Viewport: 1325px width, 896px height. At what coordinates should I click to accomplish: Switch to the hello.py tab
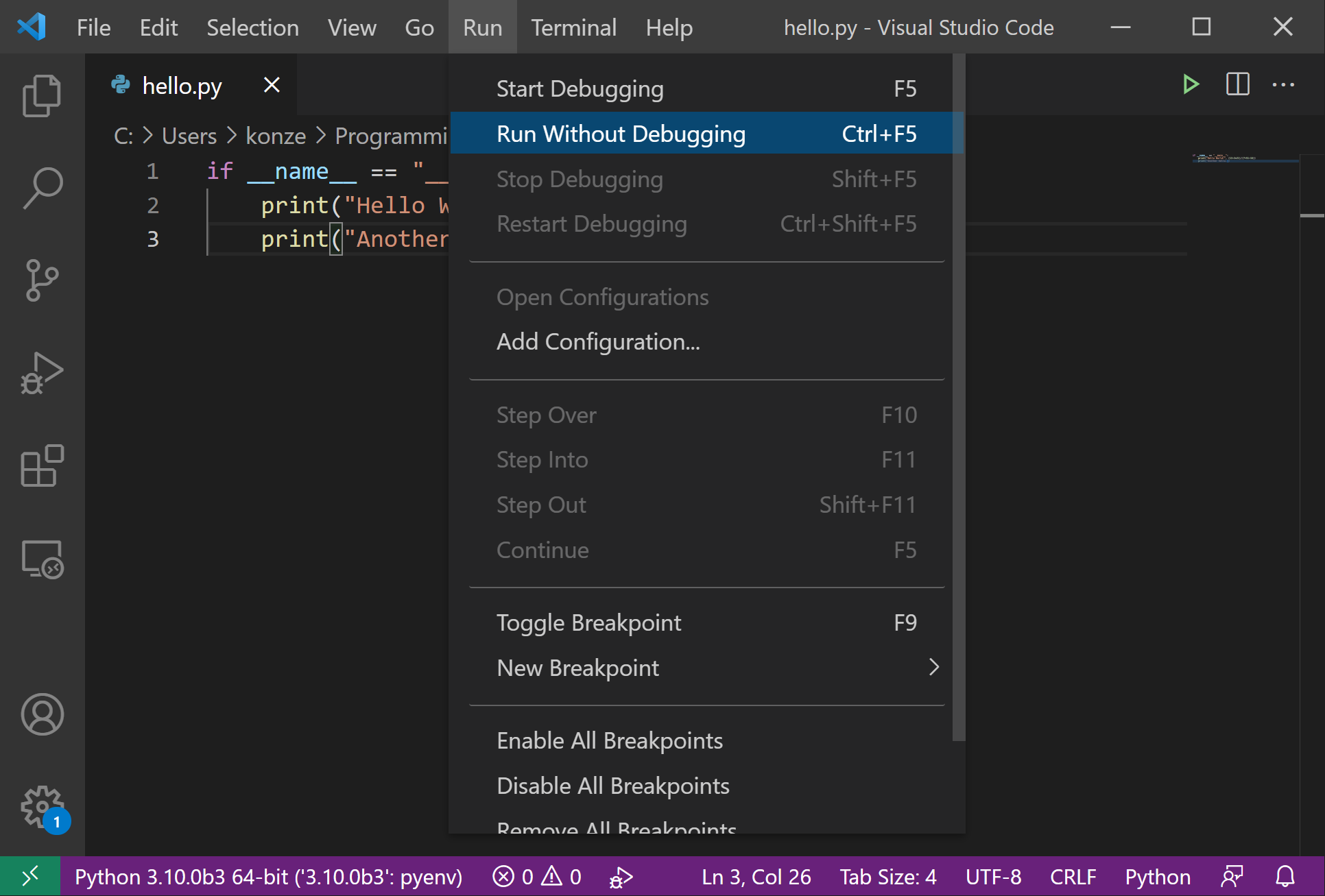tap(182, 85)
